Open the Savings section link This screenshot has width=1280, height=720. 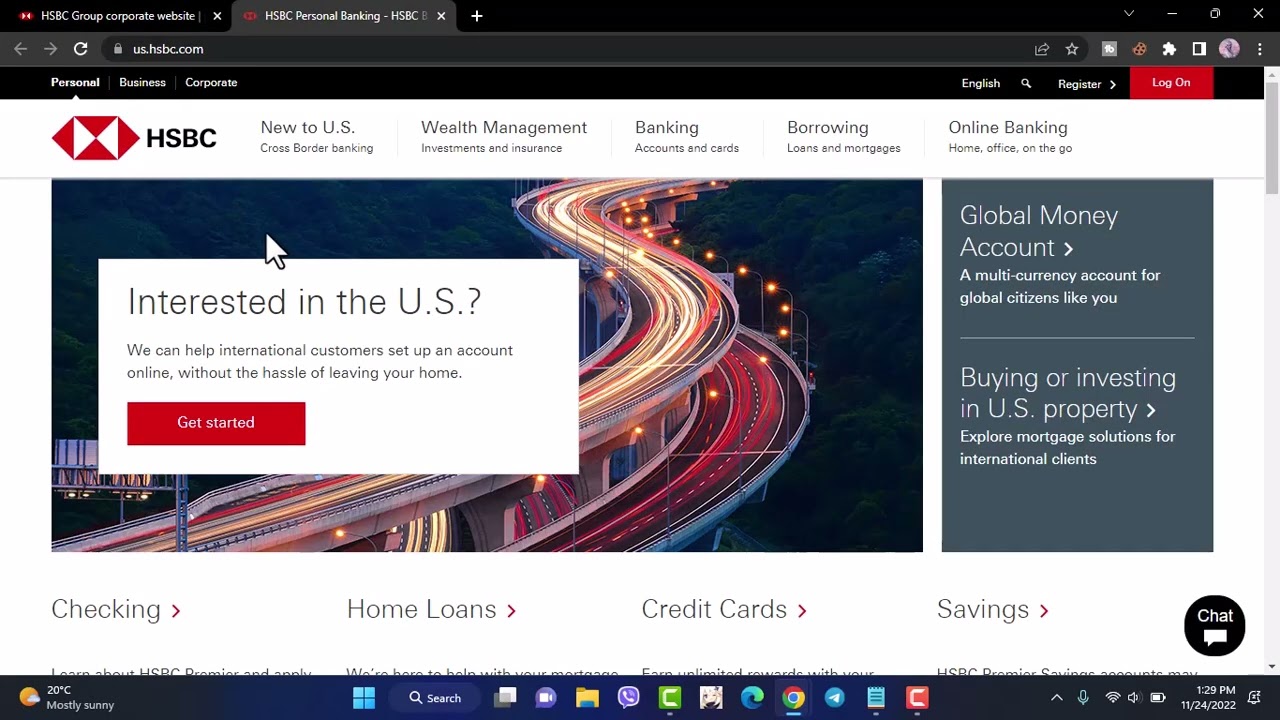(993, 610)
